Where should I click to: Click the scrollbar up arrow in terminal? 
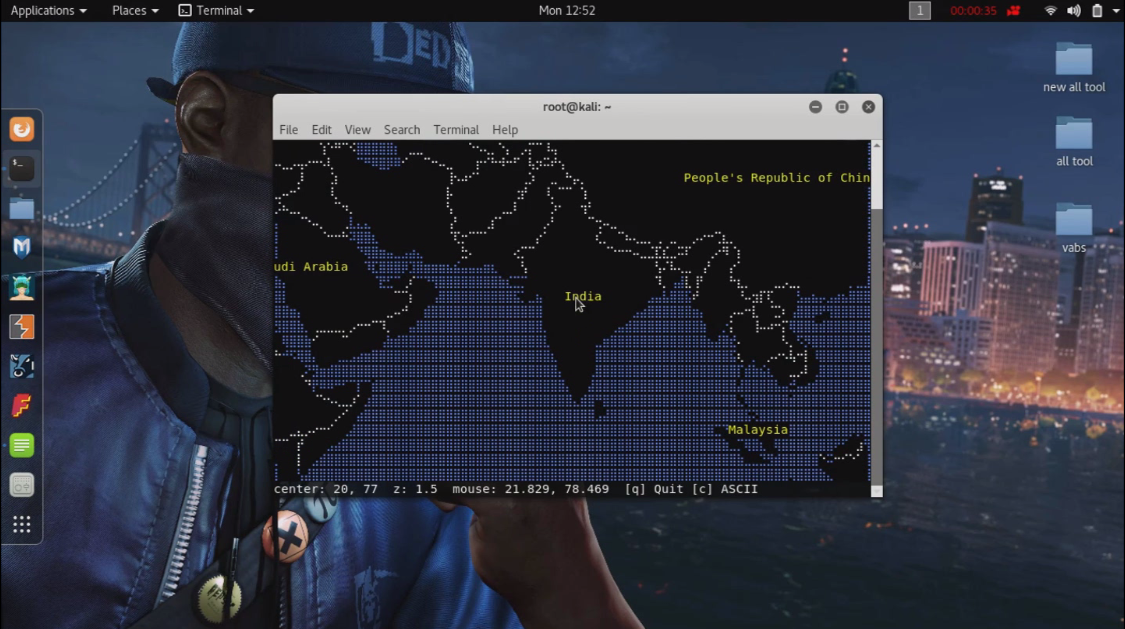point(876,146)
